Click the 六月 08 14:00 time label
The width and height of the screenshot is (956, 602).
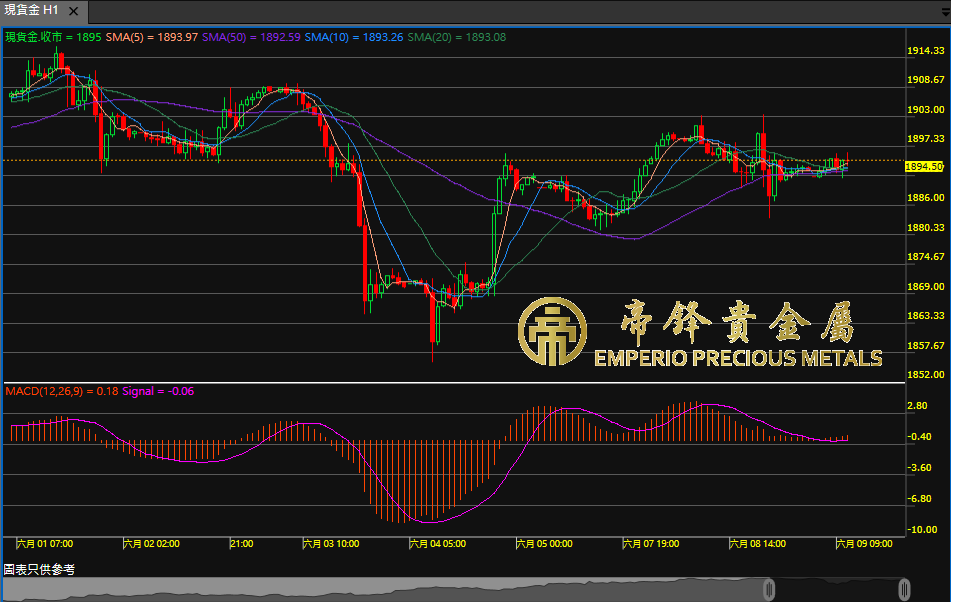[x=758, y=543]
